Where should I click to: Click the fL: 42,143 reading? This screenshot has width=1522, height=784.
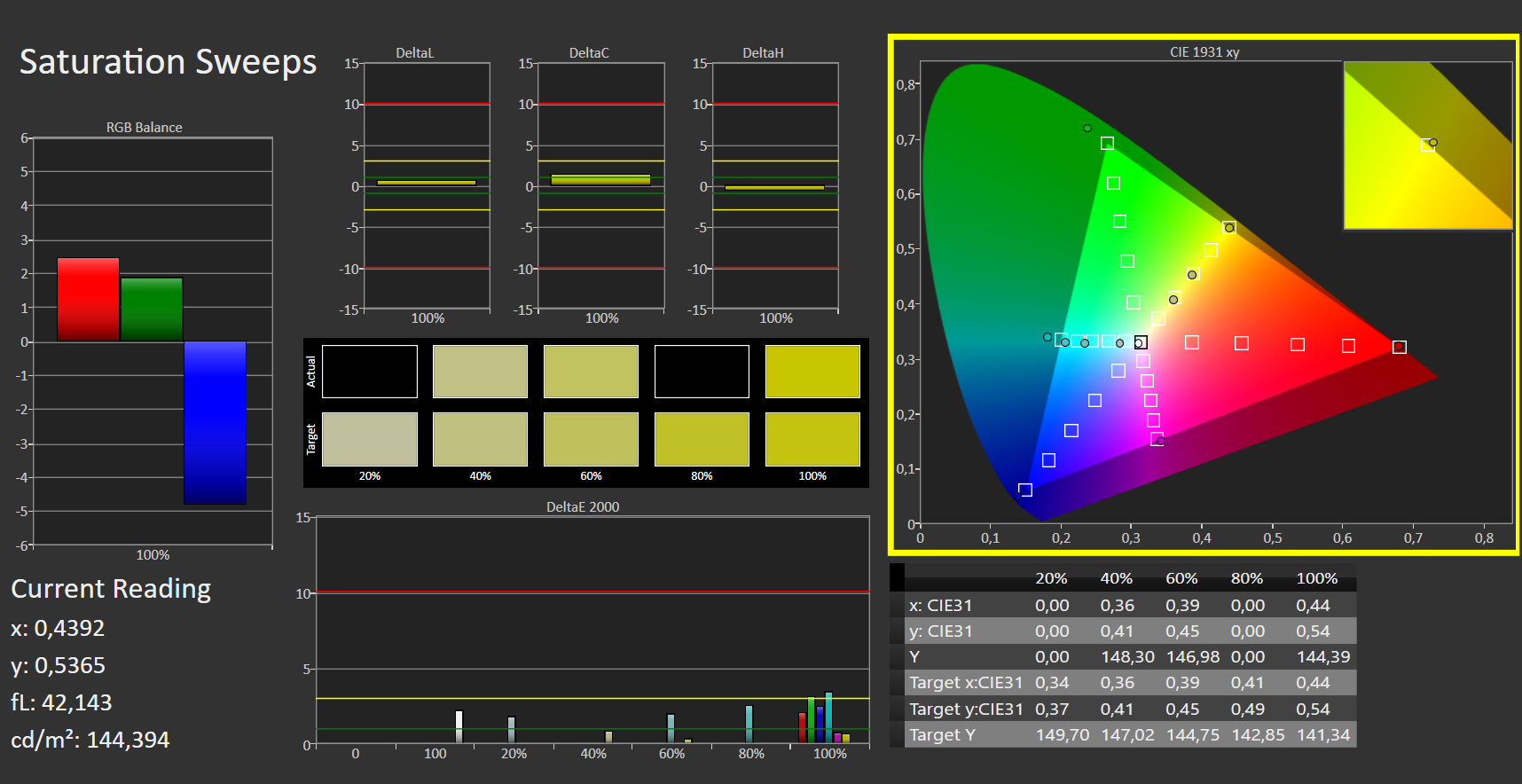[x=61, y=702]
